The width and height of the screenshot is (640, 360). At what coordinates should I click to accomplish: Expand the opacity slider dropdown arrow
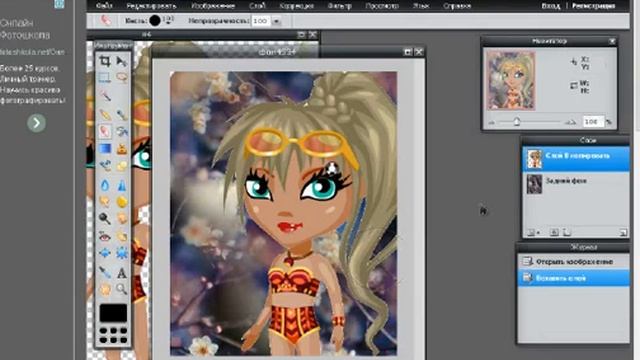[x=276, y=21]
